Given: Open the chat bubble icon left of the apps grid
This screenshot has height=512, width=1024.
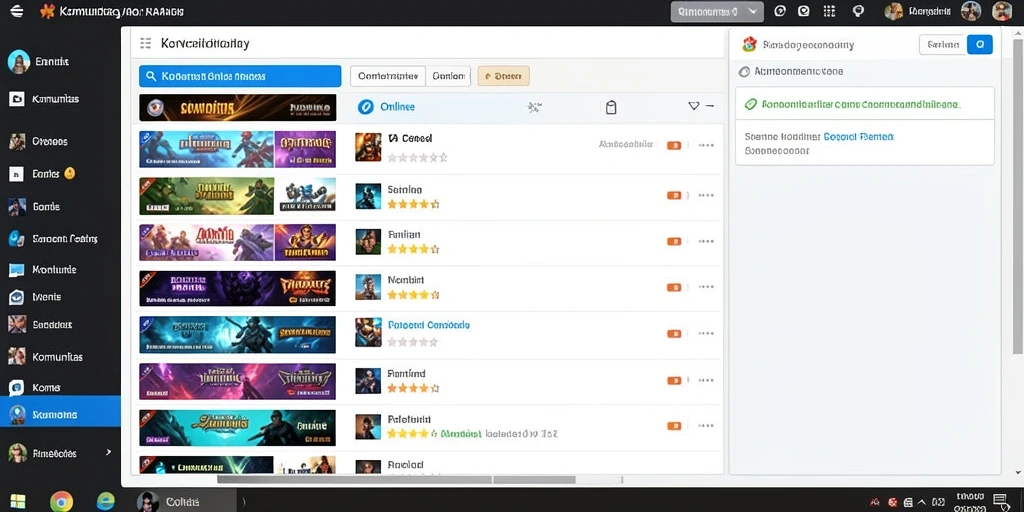Looking at the screenshot, I should click(x=804, y=11).
